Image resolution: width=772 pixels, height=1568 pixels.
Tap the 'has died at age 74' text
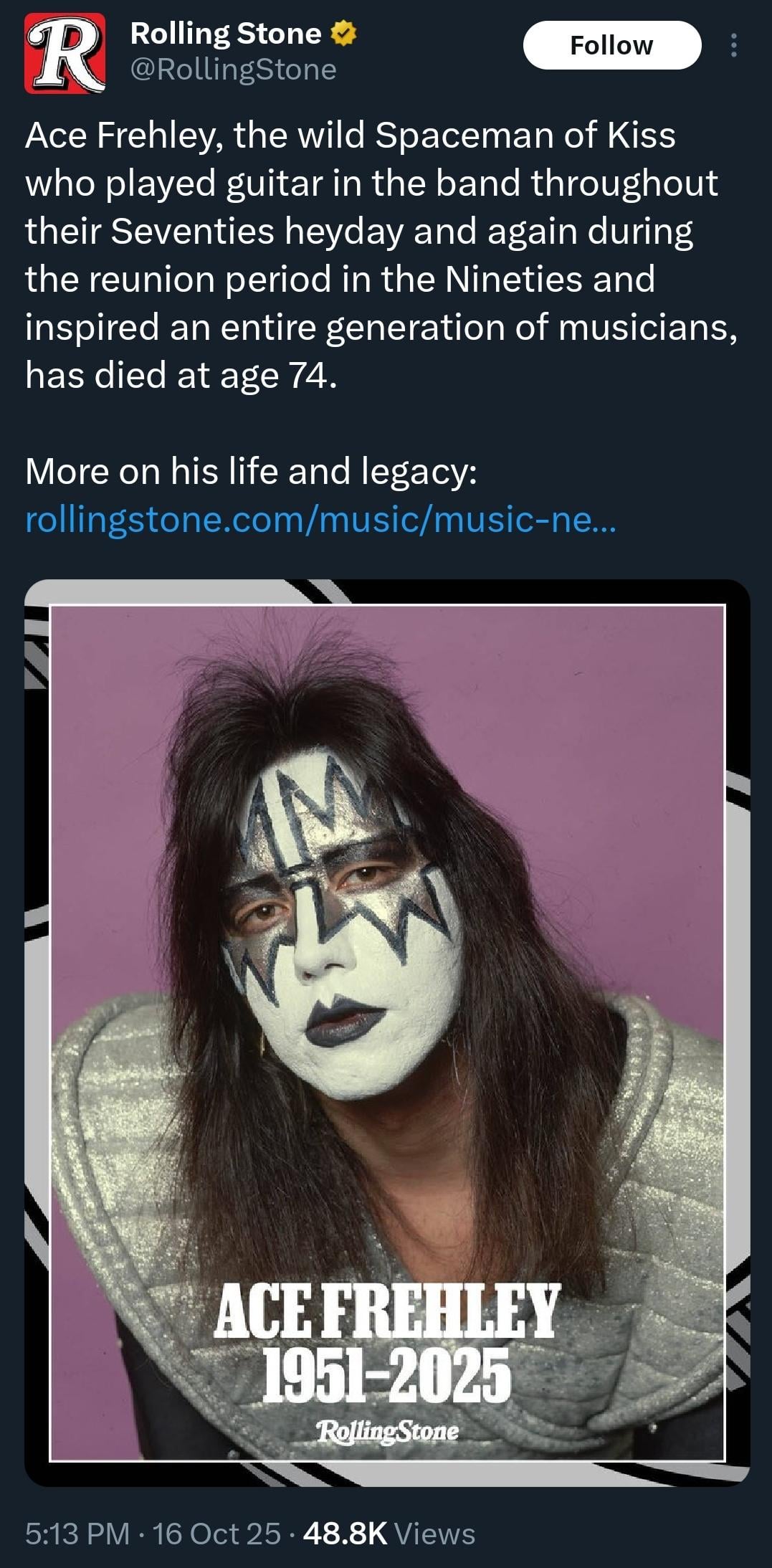[181, 374]
